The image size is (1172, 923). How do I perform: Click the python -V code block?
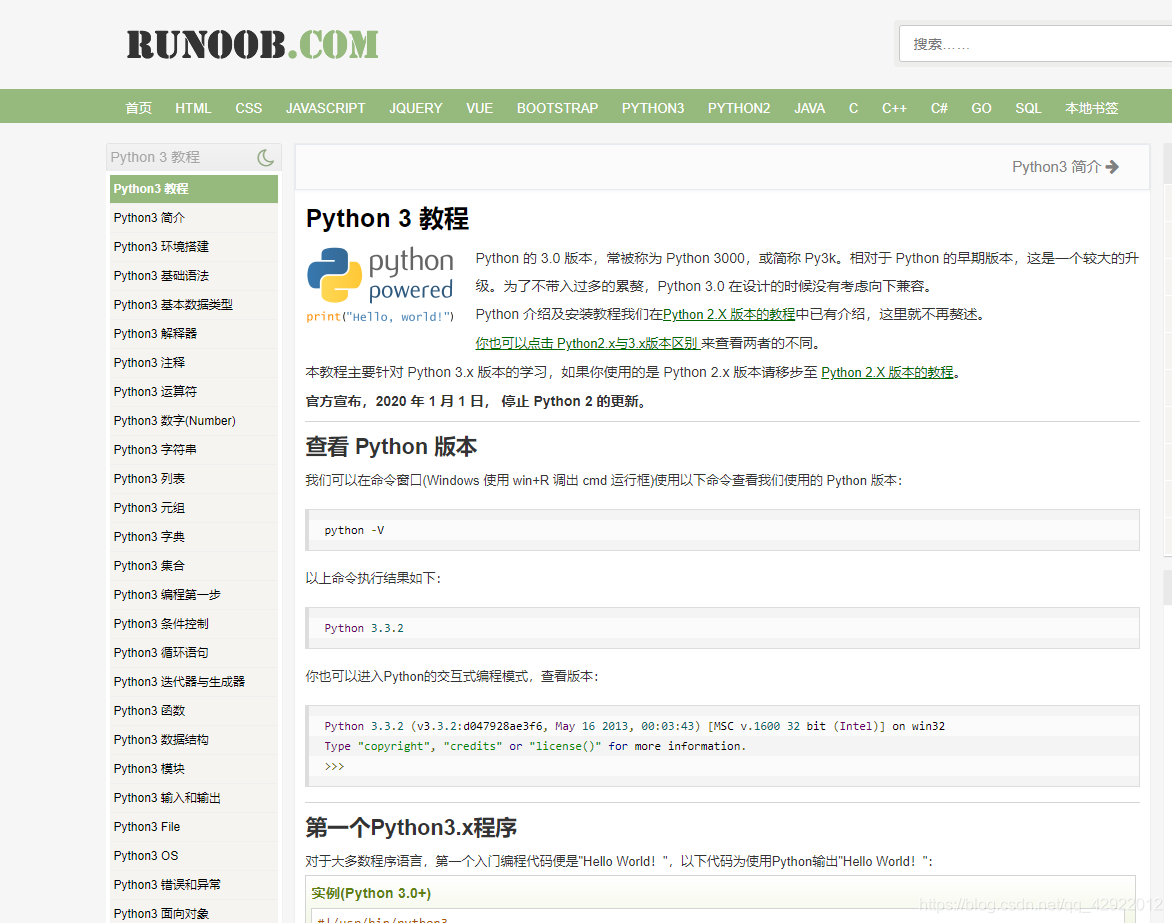(x=722, y=530)
